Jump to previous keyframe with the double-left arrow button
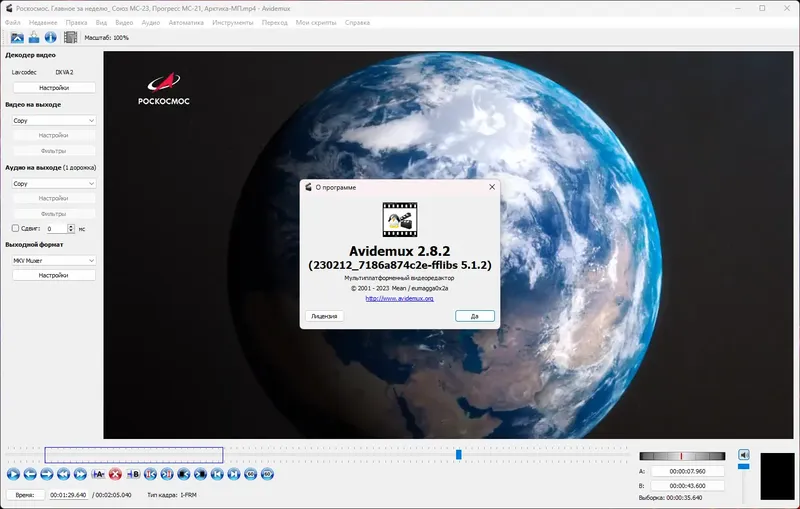The height and width of the screenshot is (509, 800). click(x=63, y=474)
